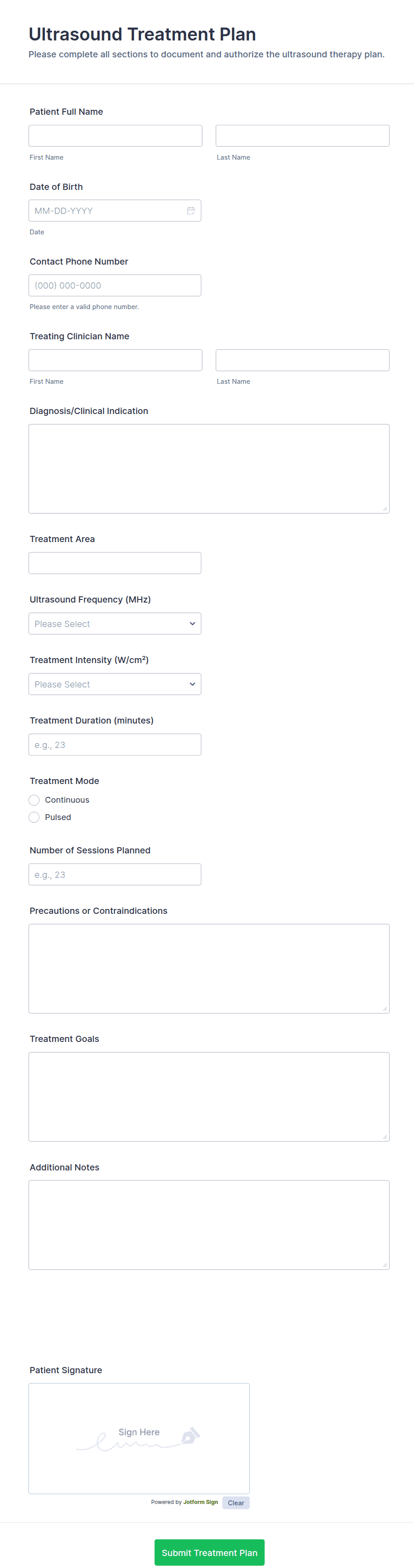This screenshot has height=1568, width=414.
Task: Expand the Ultrasound Frequency dropdown
Action: pos(114,624)
